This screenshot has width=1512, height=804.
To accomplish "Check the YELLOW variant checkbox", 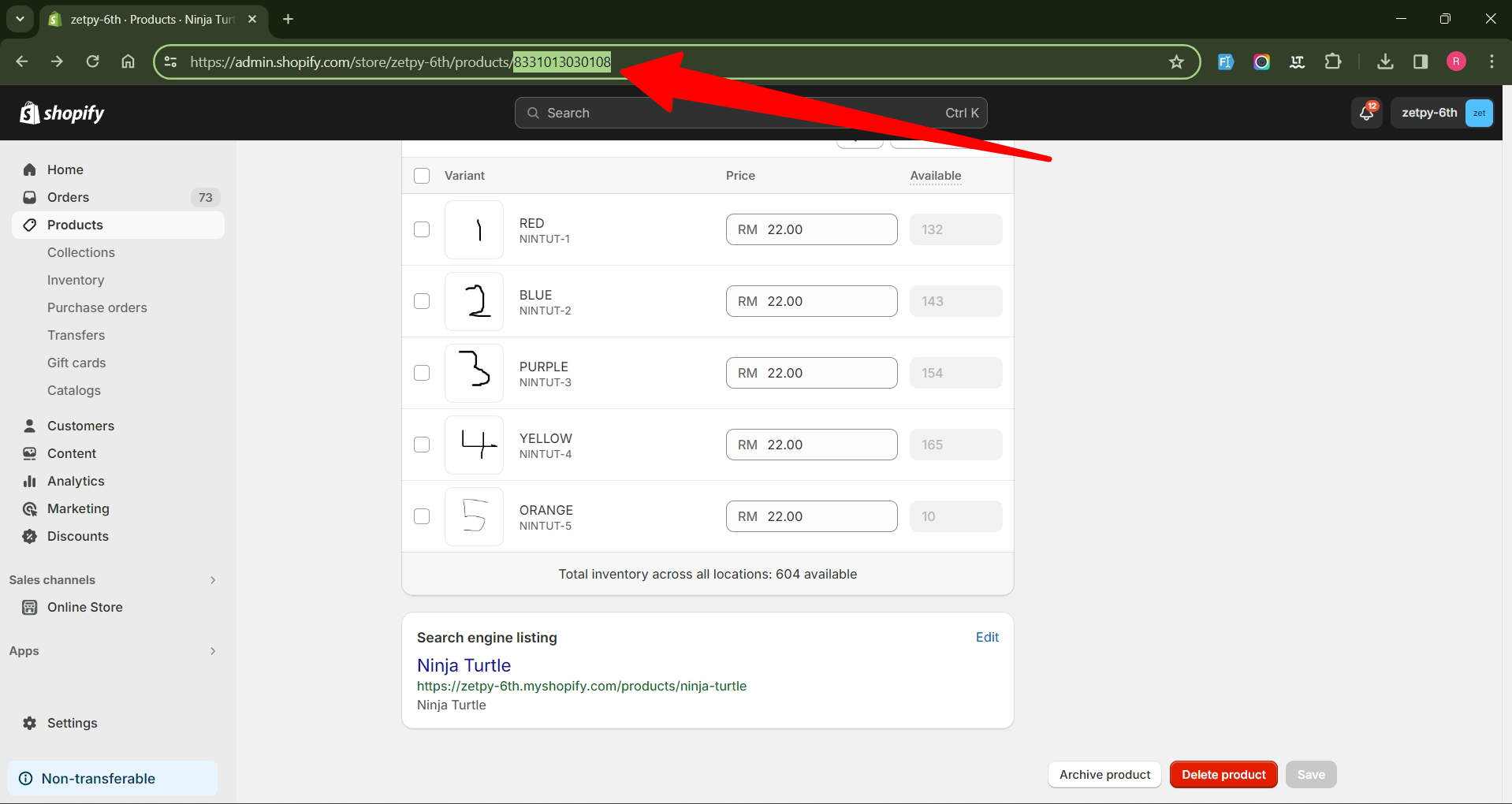I will pos(422,445).
